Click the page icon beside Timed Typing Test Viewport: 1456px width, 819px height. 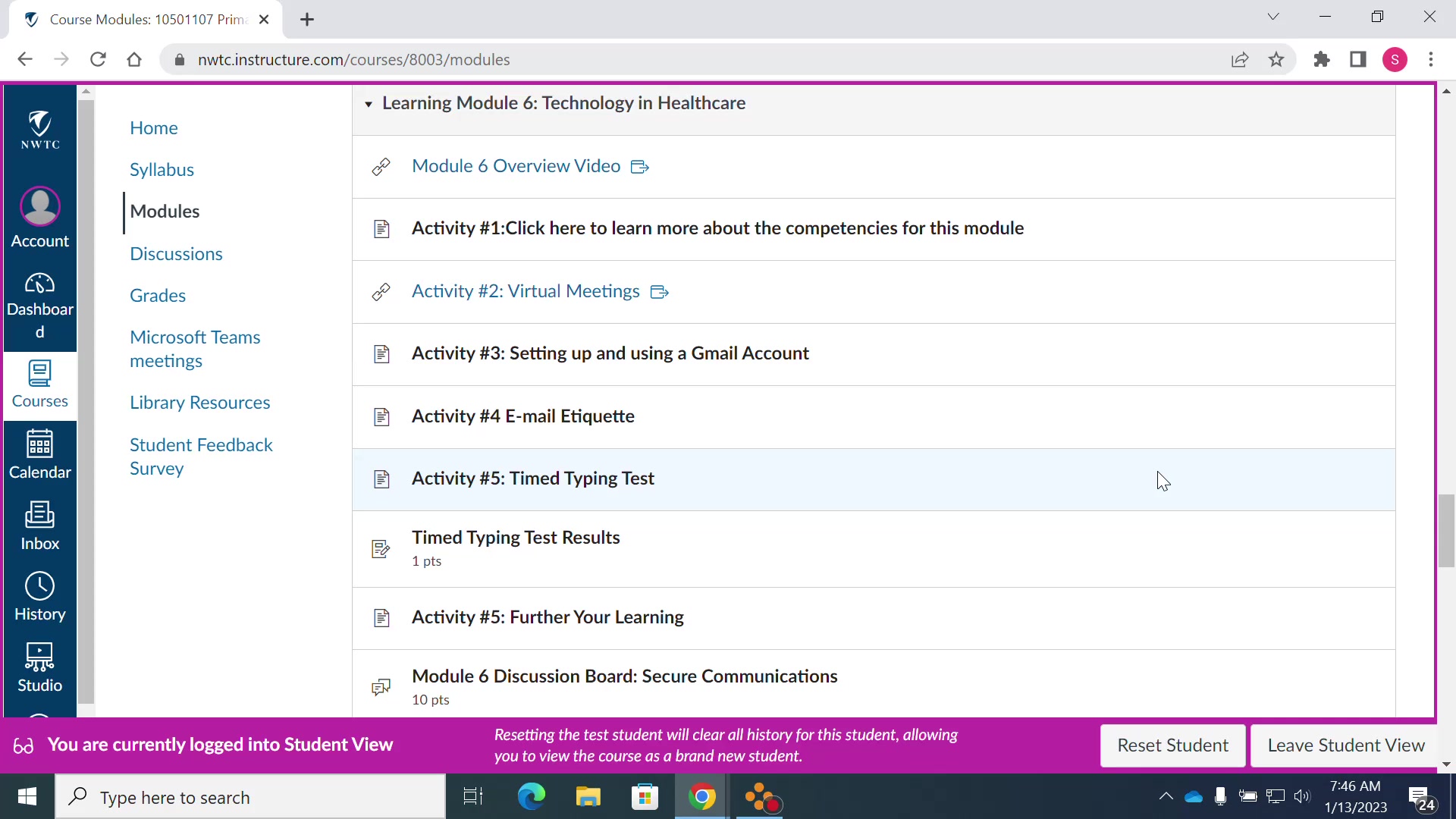coord(381,479)
